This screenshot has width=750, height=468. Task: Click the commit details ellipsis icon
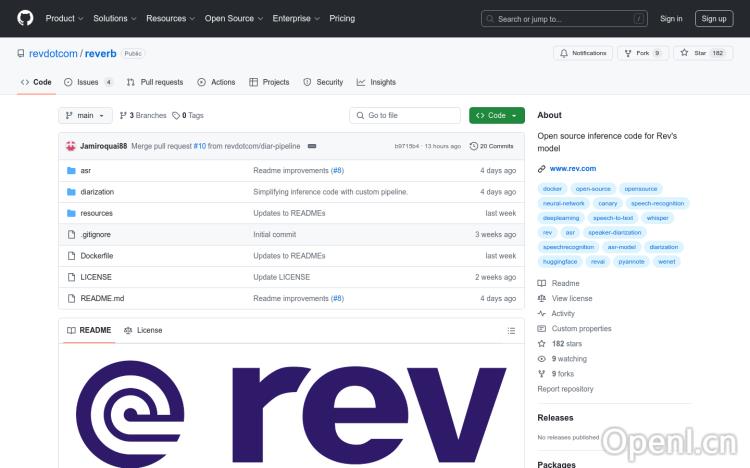click(312, 146)
